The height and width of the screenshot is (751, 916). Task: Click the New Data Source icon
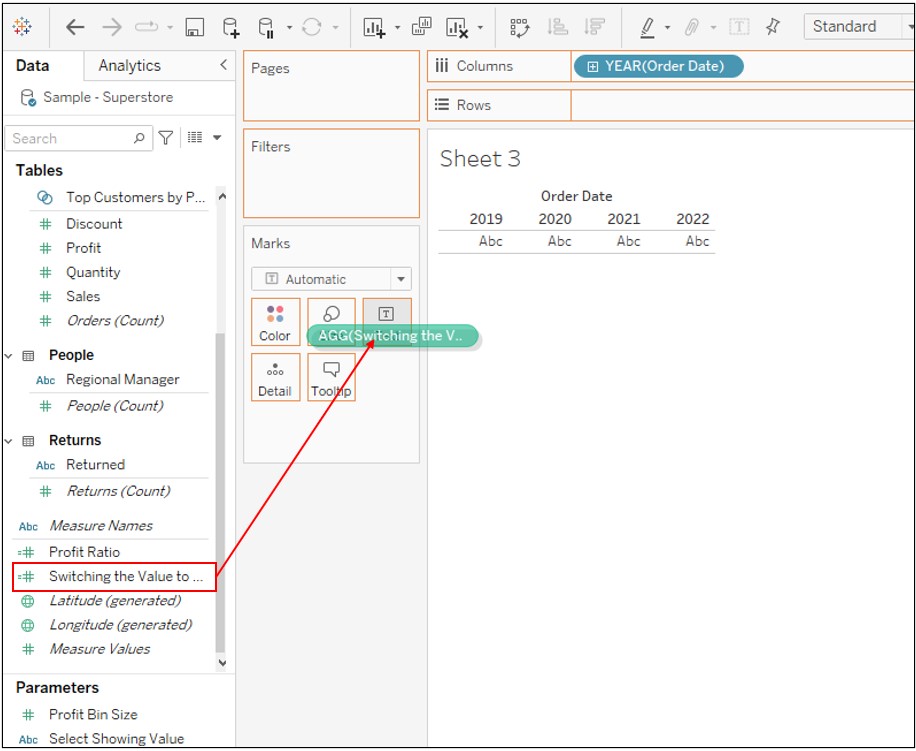click(231, 27)
